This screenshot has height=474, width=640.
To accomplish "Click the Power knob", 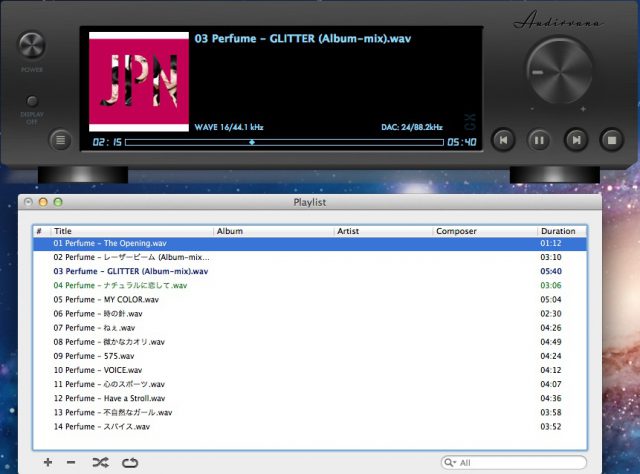I will click(32, 45).
